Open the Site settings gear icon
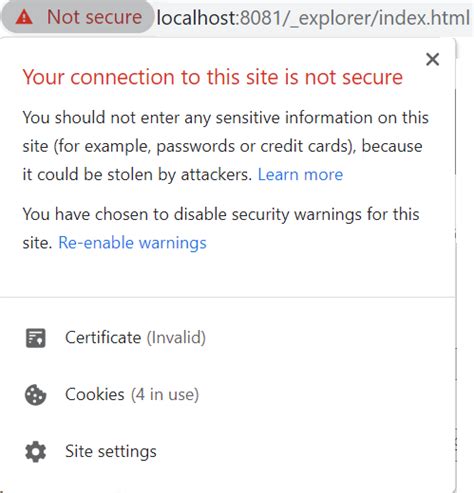This screenshot has width=474, height=493. coord(35,452)
